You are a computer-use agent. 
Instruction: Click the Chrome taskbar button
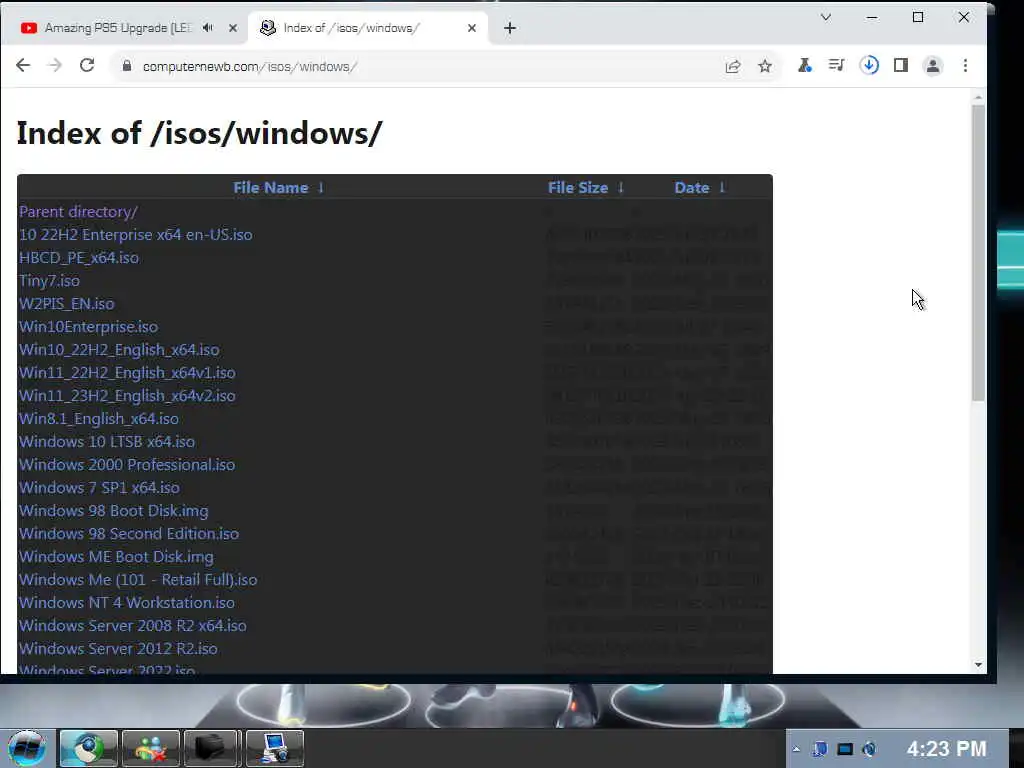point(89,748)
